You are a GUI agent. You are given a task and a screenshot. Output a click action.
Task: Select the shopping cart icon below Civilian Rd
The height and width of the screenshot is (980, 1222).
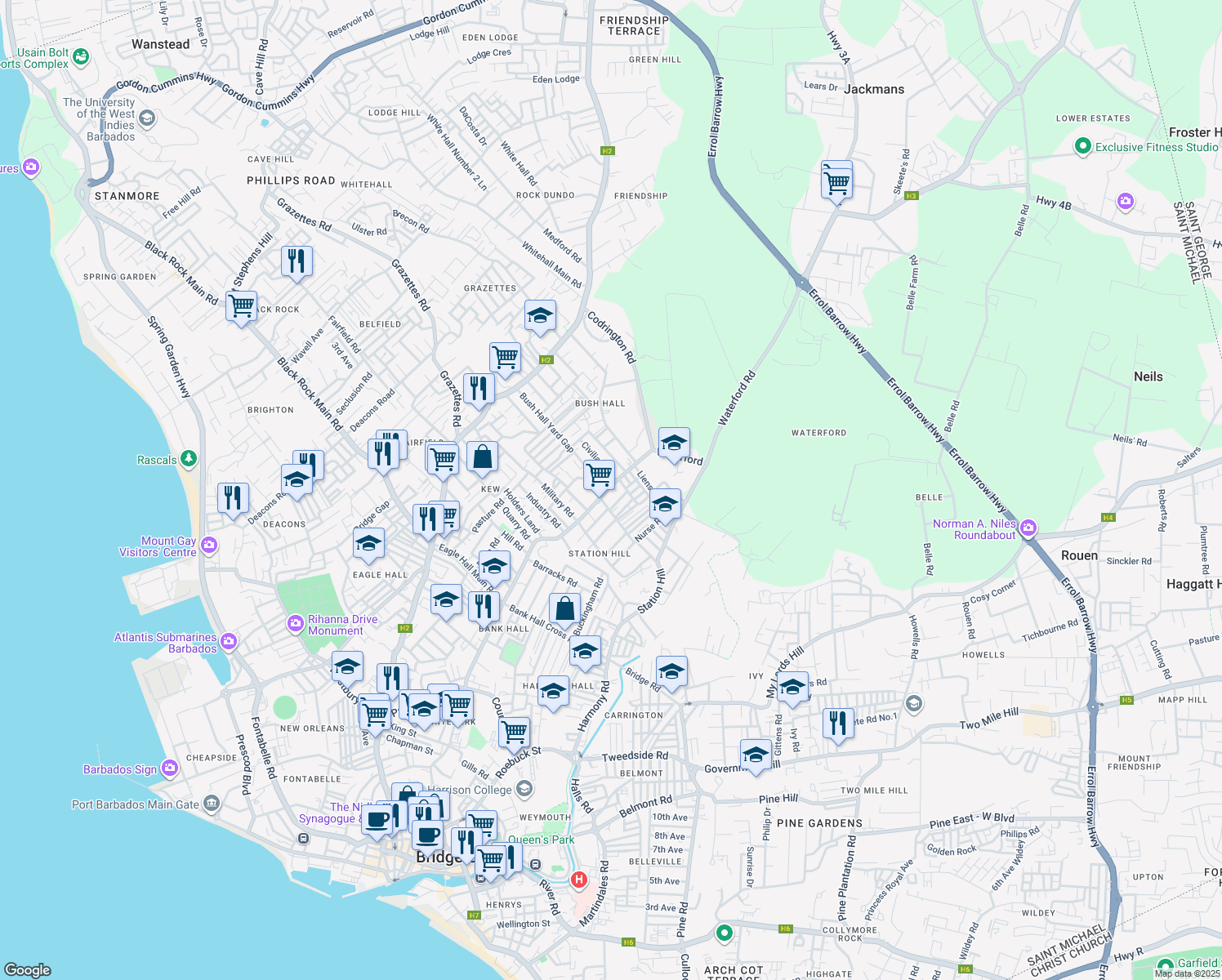[x=600, y=475]
